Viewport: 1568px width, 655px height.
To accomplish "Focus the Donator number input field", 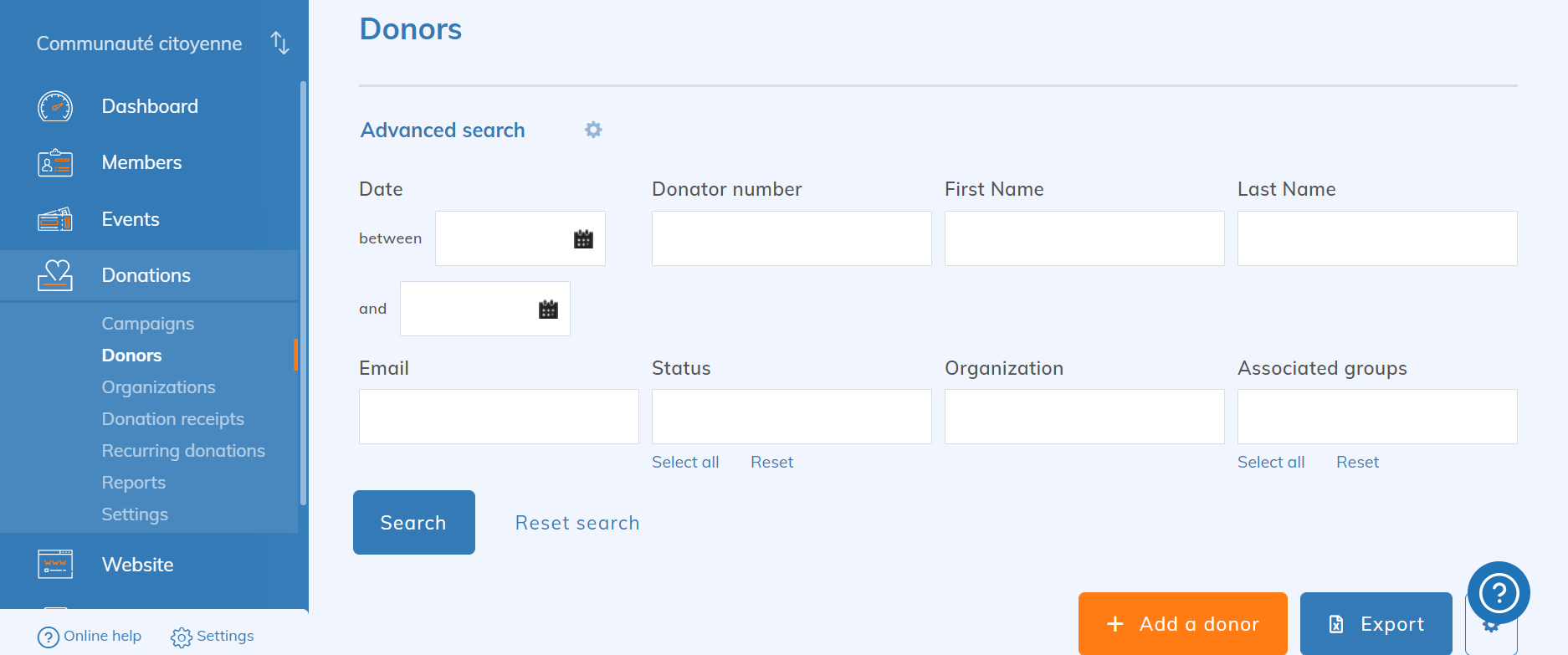I will (791, 238).
